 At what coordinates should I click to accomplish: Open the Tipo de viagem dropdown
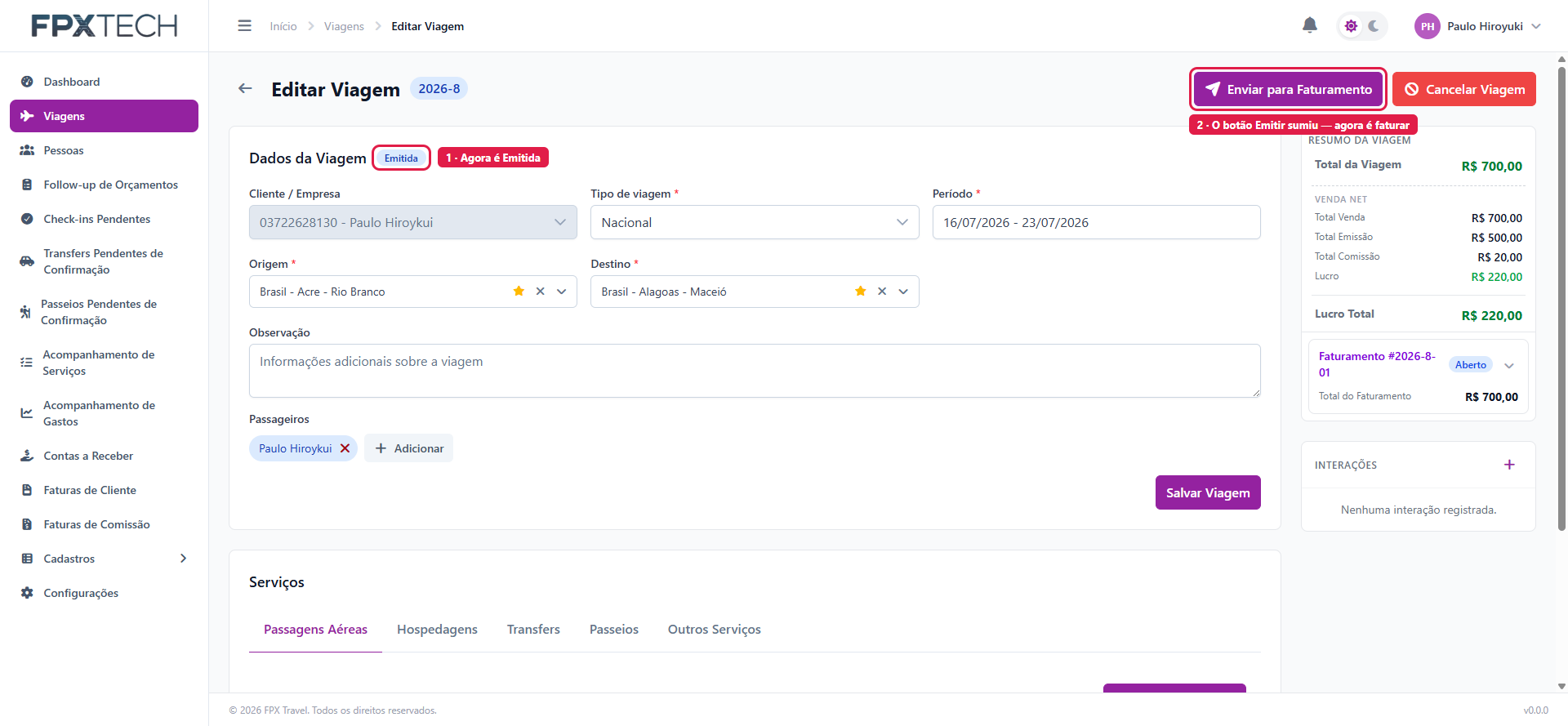coord(755,222)
